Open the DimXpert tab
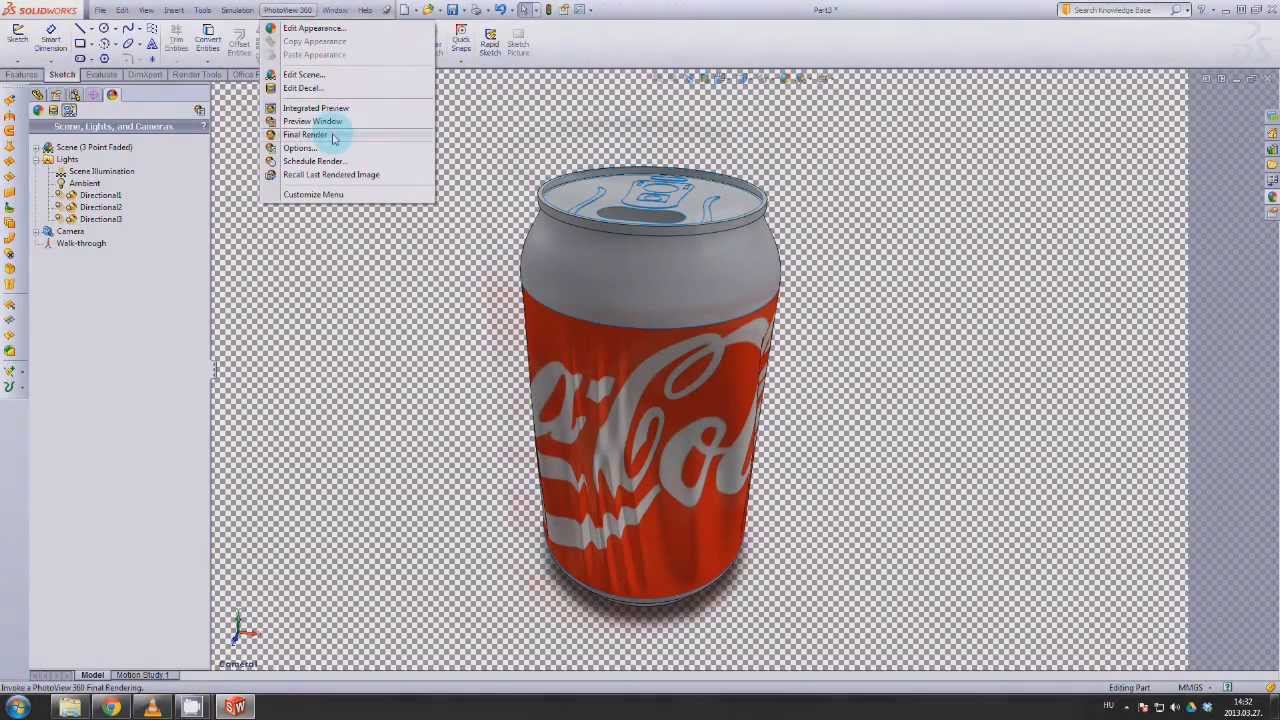The width and height of the screenshot is (1280, 720). point(145,75)
